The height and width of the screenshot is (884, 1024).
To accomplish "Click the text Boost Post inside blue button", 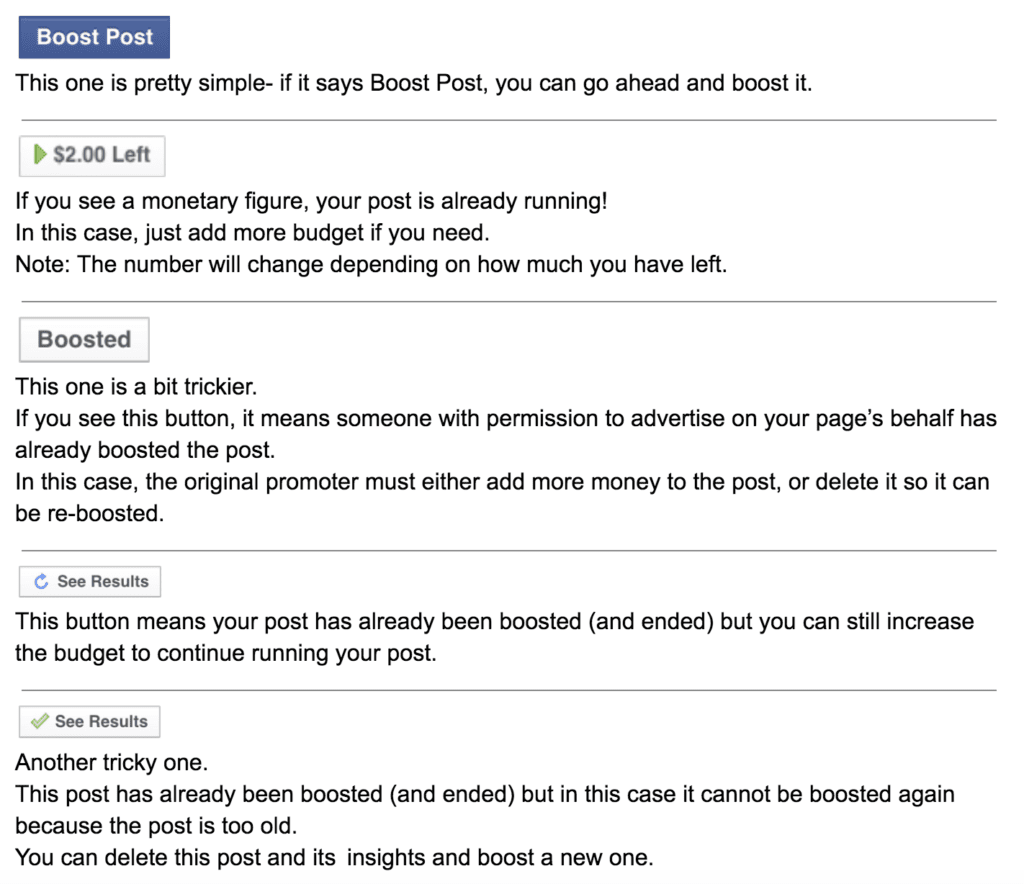I will pos(93,36).
